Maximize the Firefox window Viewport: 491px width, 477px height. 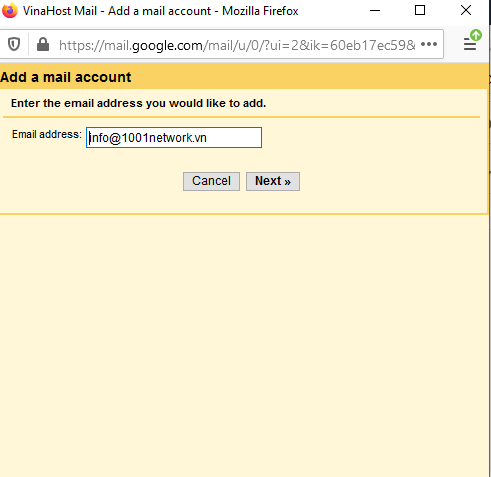pos(420,11)
